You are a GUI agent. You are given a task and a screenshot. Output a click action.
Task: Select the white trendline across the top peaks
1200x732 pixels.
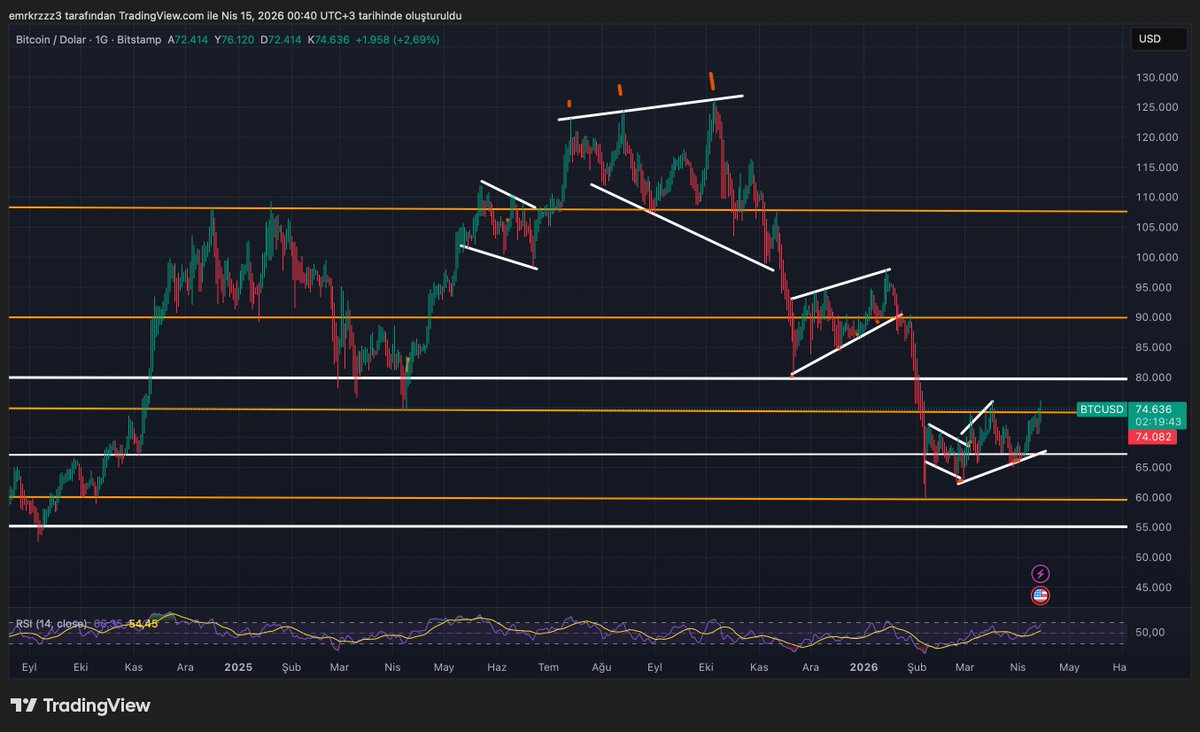[650, 108]
